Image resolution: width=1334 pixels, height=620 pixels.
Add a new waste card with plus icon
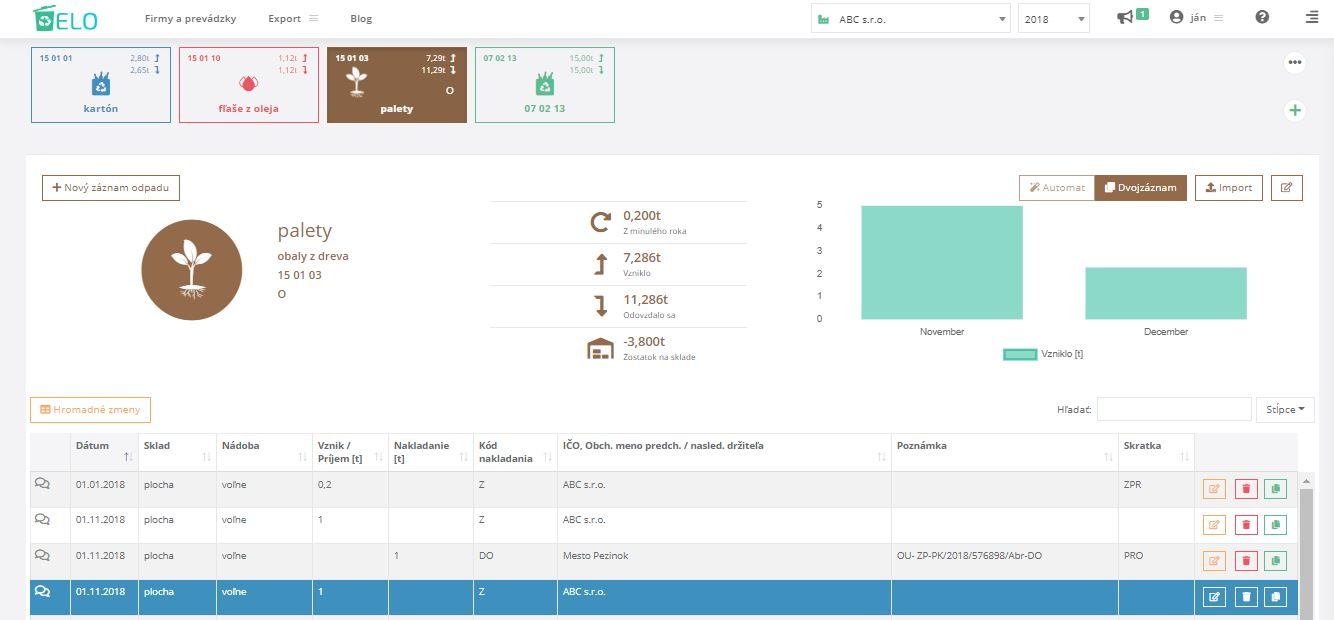point(1295,110)
